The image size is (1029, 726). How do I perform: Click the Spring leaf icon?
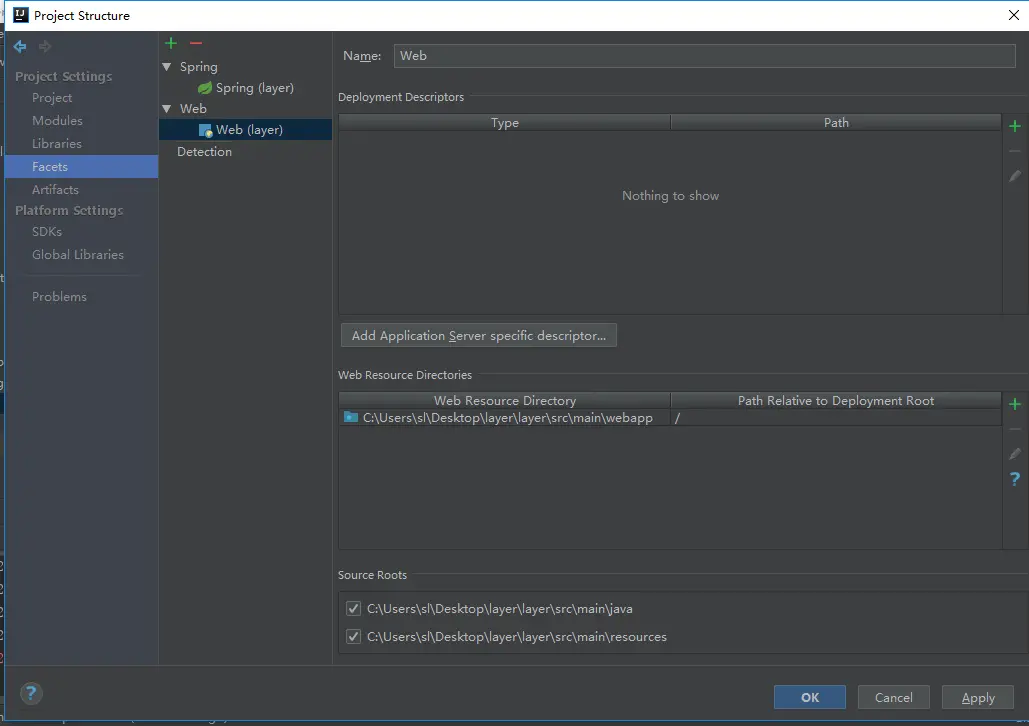[205, 88]
